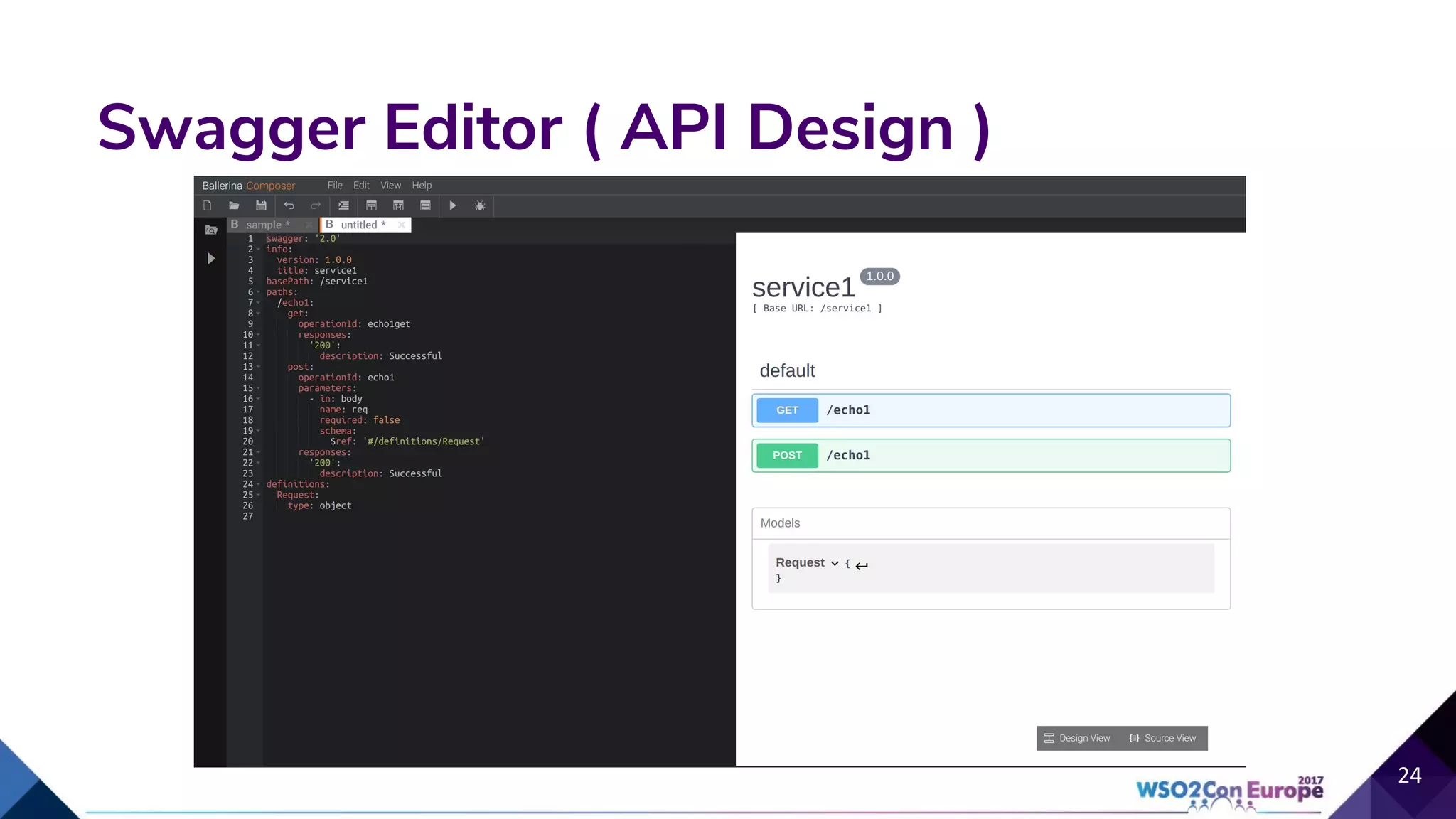Place cursor on swagger: '2.0' line

[x=303, y=239]
